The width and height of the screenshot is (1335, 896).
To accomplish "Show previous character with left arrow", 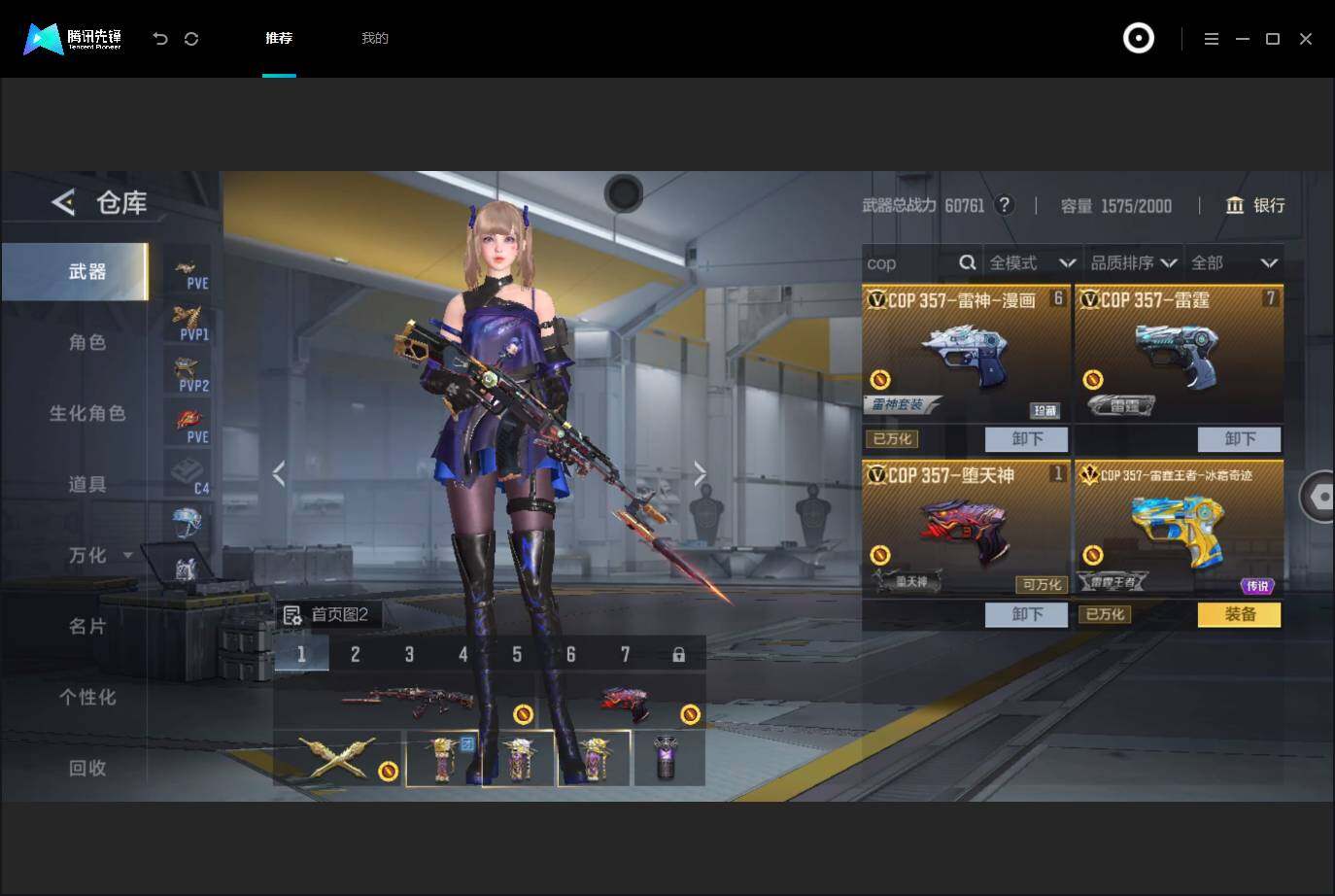I will [x=279, y=473].
